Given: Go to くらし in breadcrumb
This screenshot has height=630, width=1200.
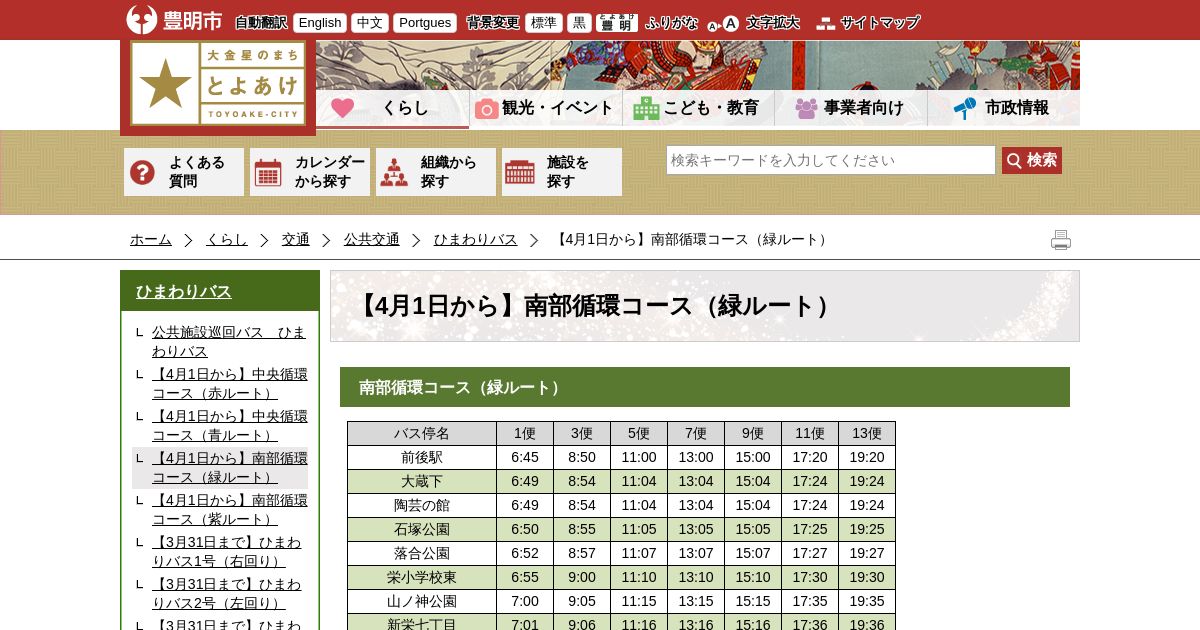Looking at the screenshot, I should (x=227, y=239).
